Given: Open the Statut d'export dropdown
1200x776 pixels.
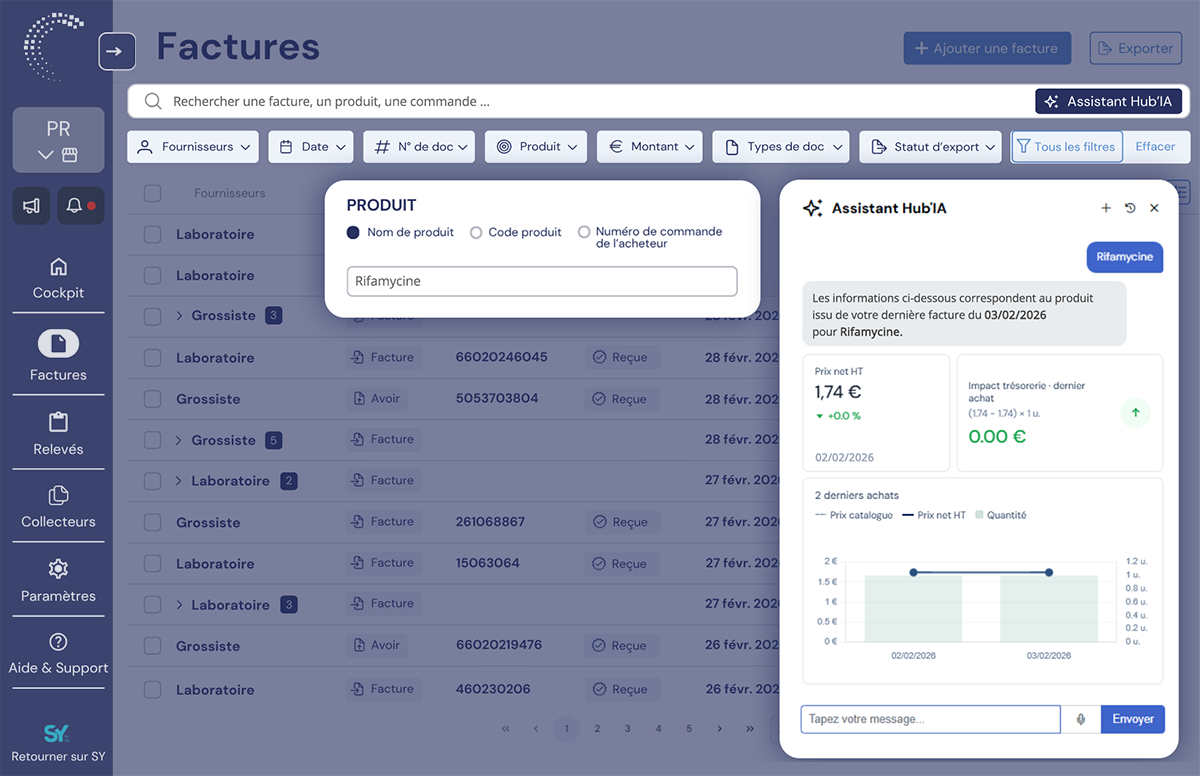Looking at the screenshot, I should coord(930,147).
